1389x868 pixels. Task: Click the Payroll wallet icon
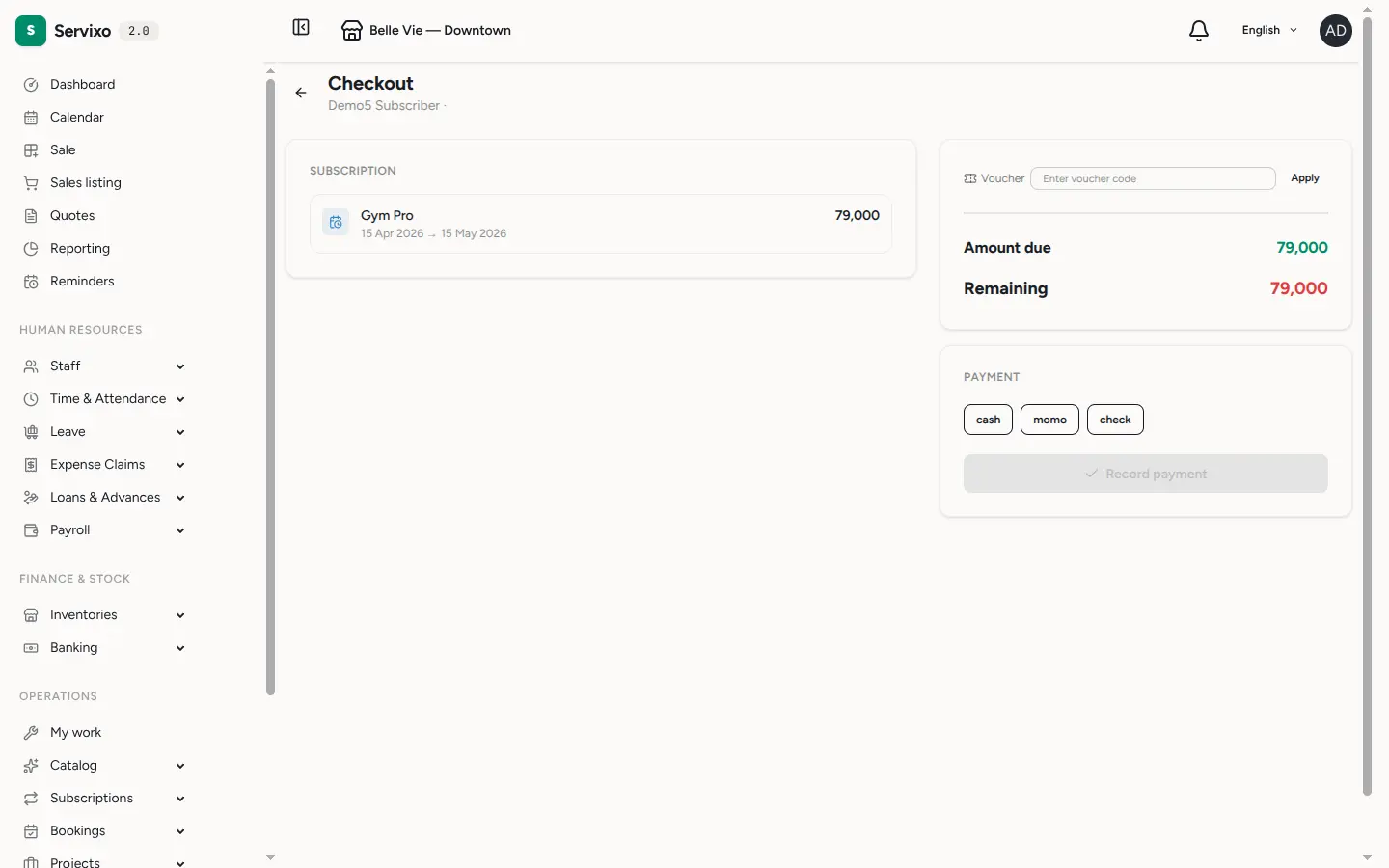point(31,530)
